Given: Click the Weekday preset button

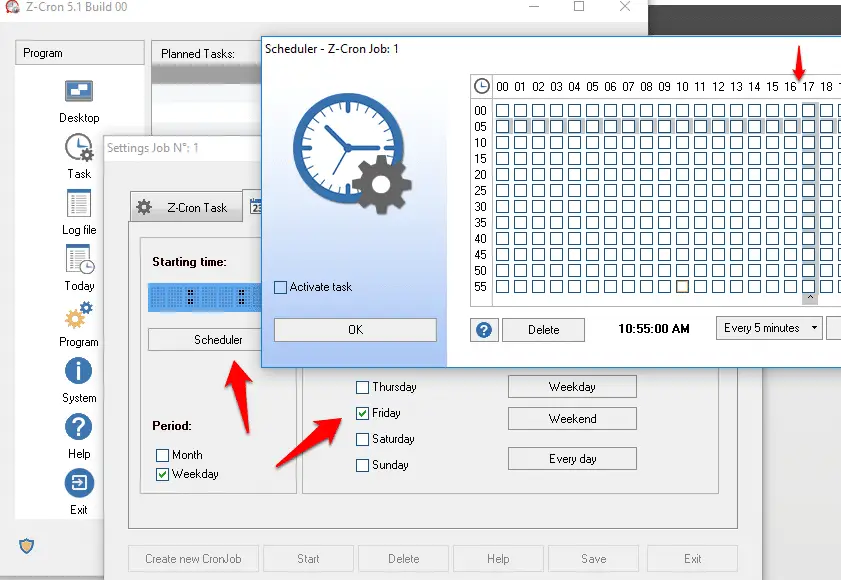Looking at the screenshot, I should tap(572, 386).
